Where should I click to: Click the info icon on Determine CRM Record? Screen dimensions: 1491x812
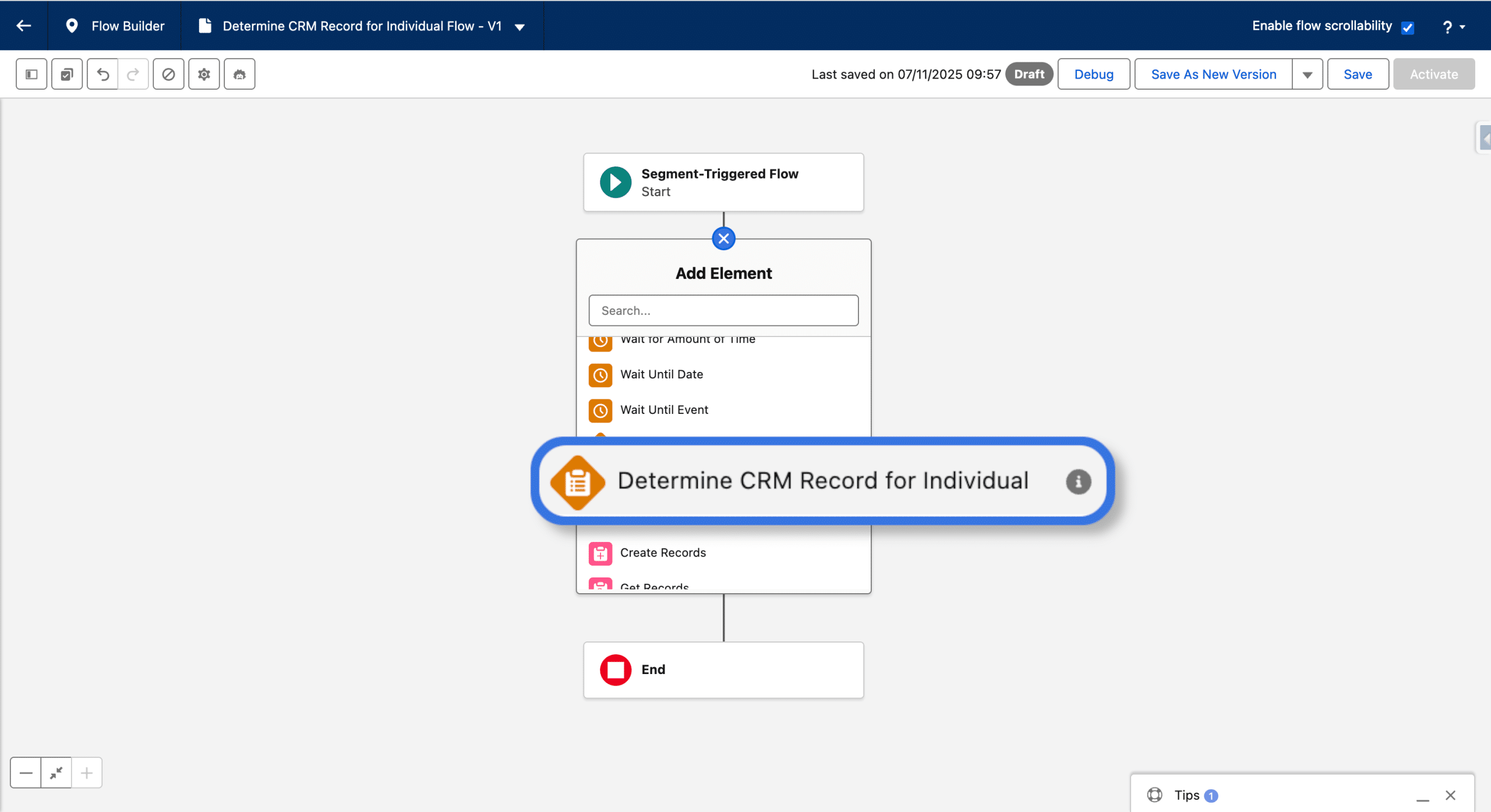point(1078,482)
